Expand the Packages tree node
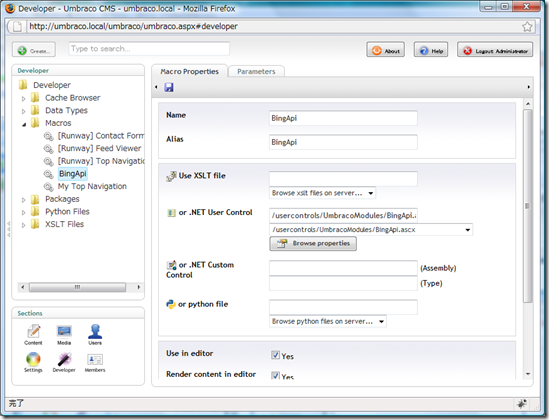The image size is (549, 420). 23,200
